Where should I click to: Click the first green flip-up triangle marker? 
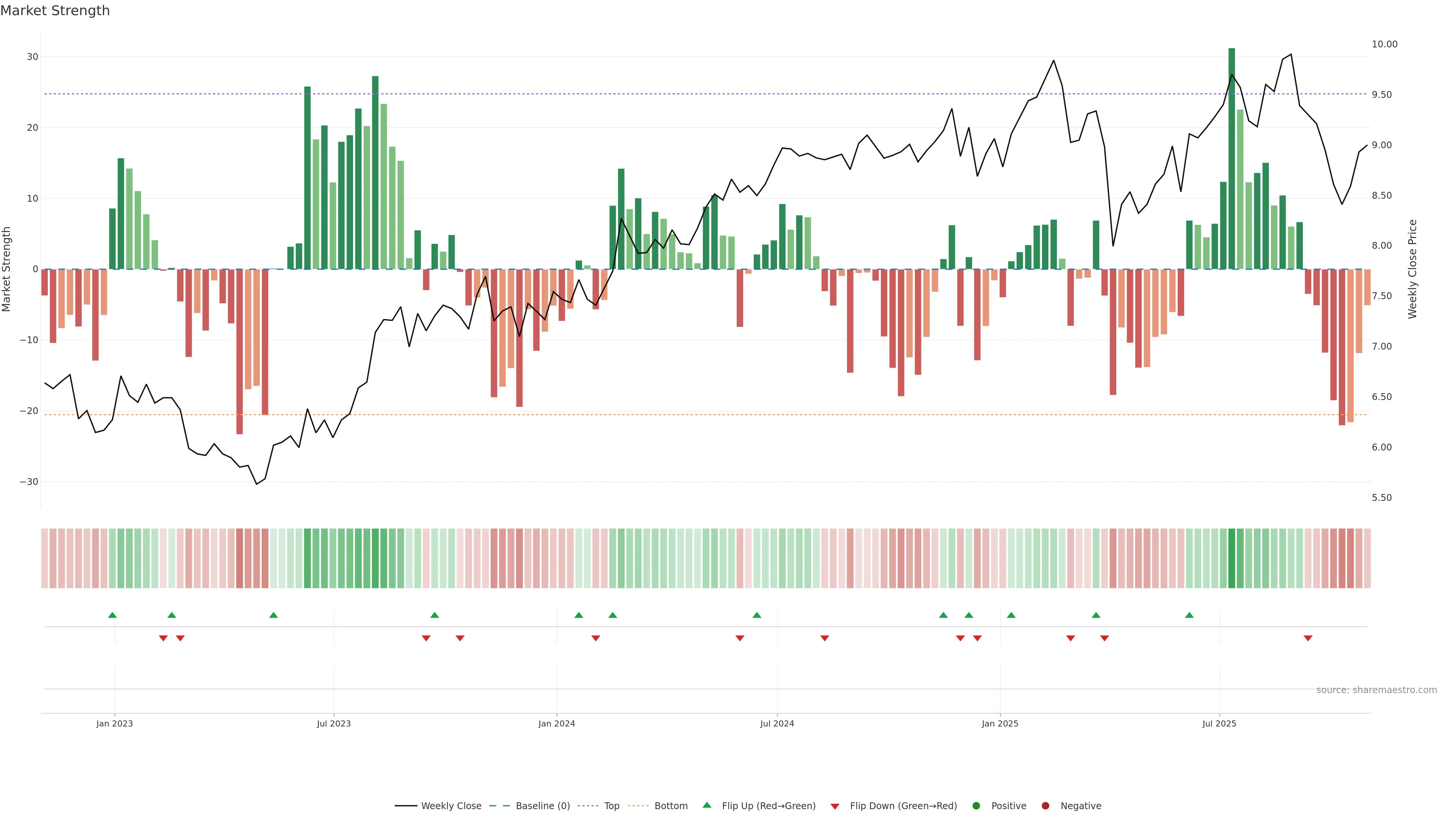[x=113, y=615]
